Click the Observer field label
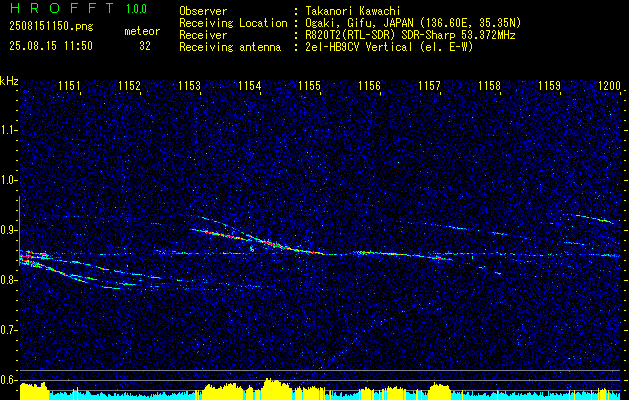This screenshot has height=400, width=629. click(203, 11)
